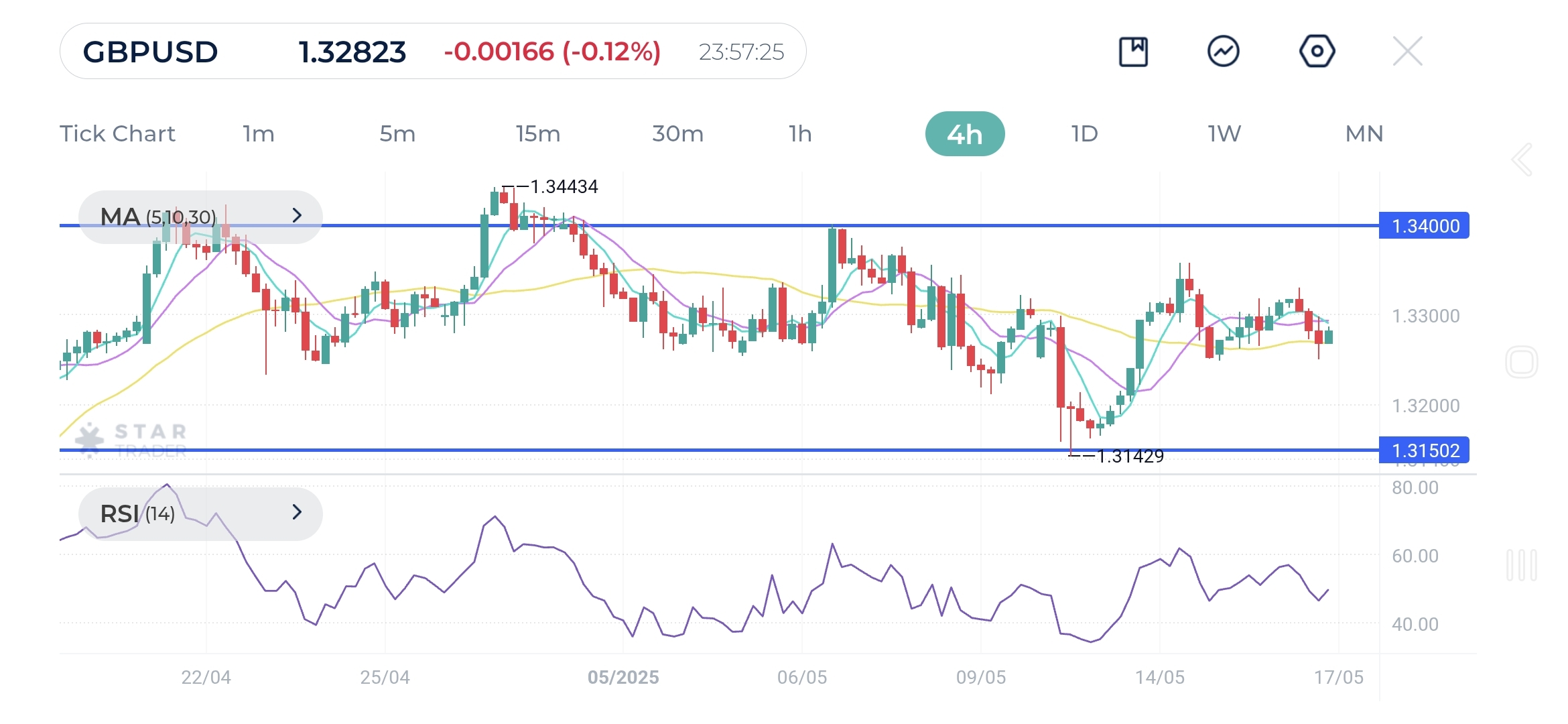The height and width of the screenshot is (724, 1568).
Task: Open the chart settings gear icon
Action: (x=1317, y=50)
